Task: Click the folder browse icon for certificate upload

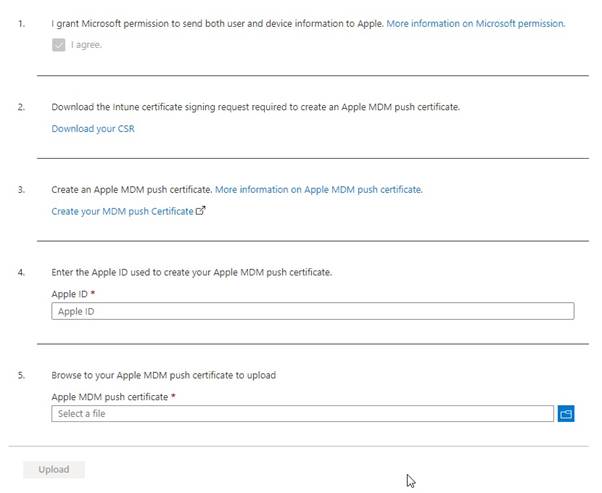Action: click(566, 413)
